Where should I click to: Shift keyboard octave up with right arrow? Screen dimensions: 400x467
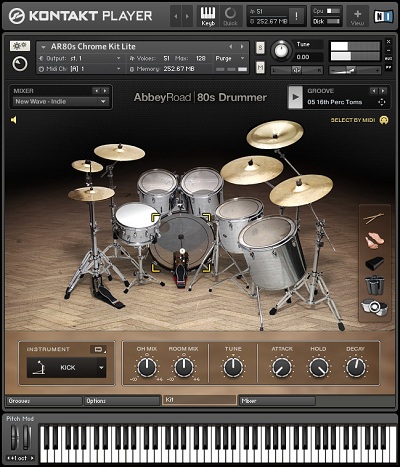point(32,458)
